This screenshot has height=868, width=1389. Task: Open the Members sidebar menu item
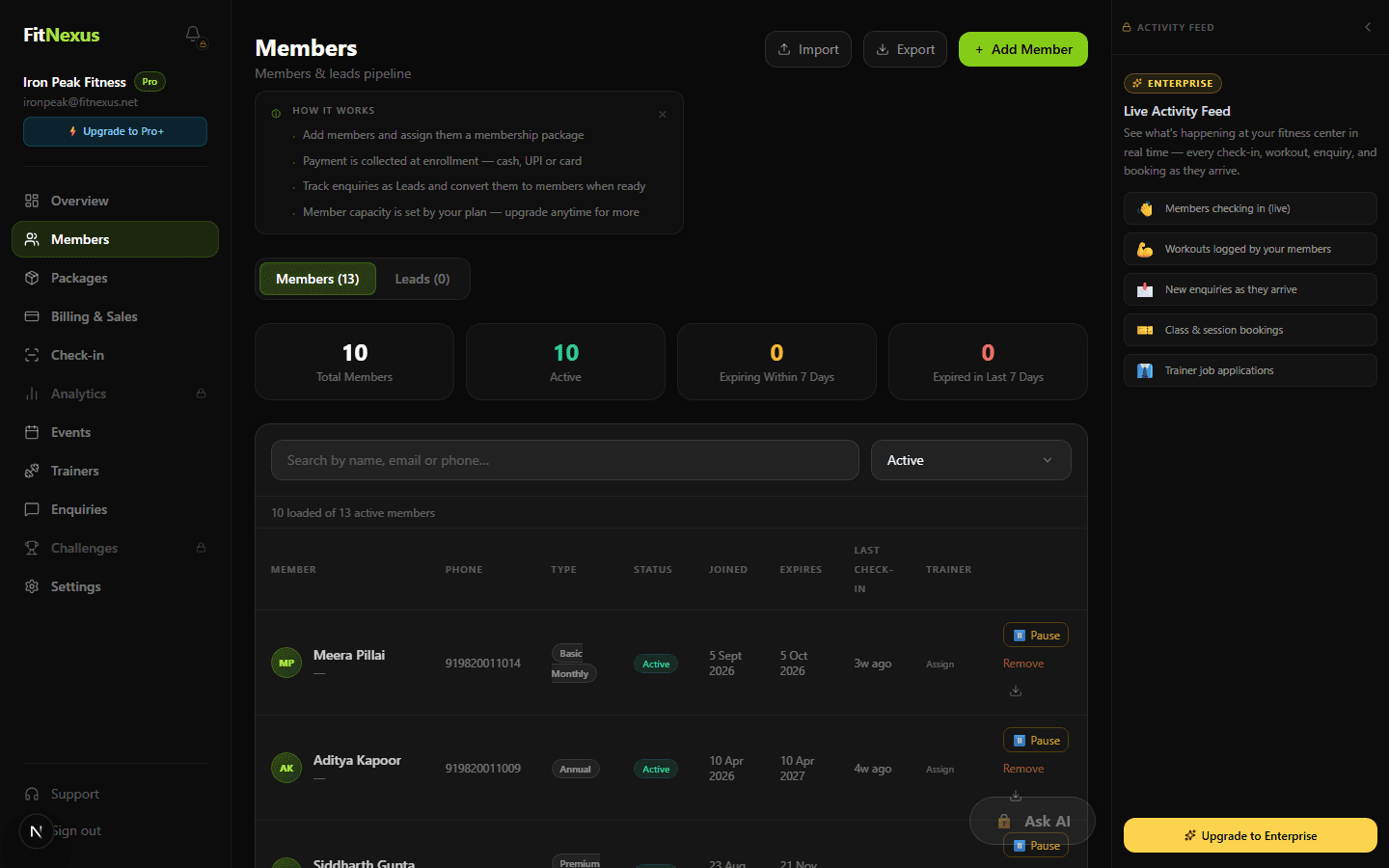[x=115, y=239]
